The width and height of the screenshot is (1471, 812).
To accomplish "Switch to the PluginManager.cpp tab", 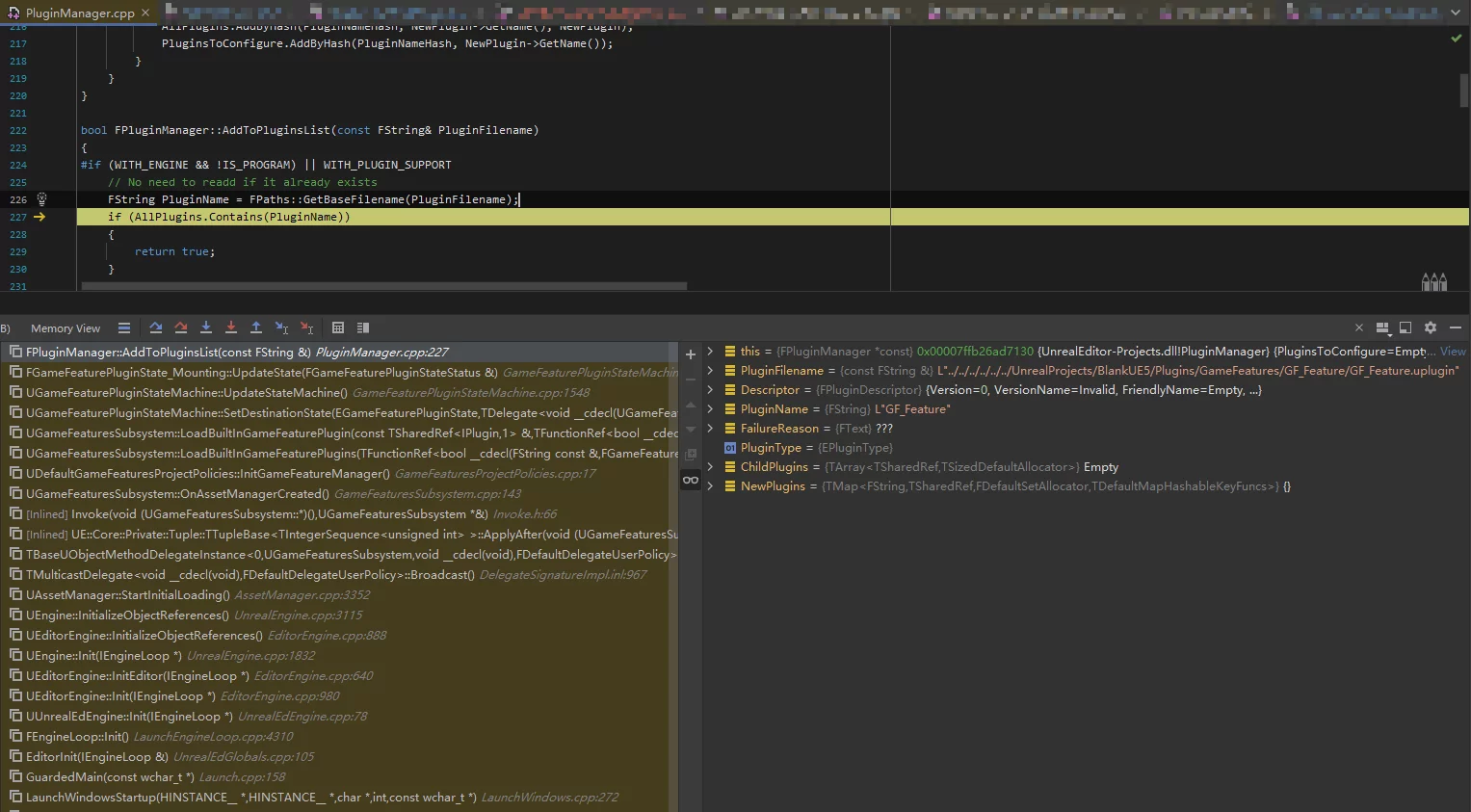I will (79, 13).
